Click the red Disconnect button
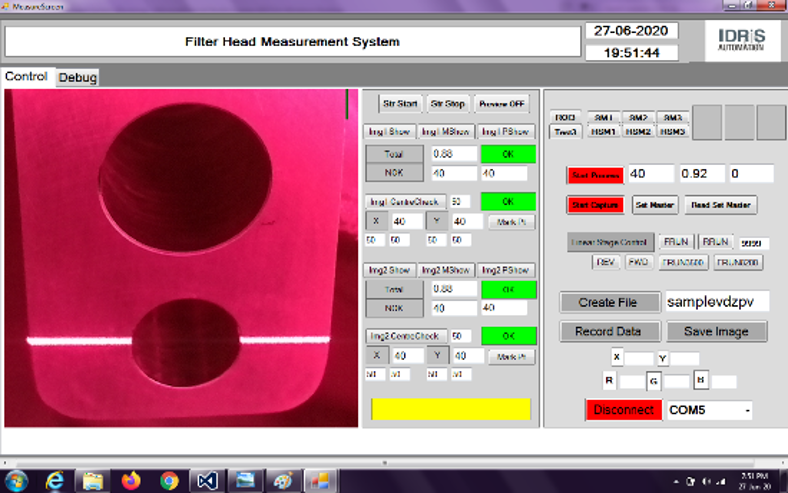Image resolution: width=788 pixels, height=493 pixels. click(624, 410)
